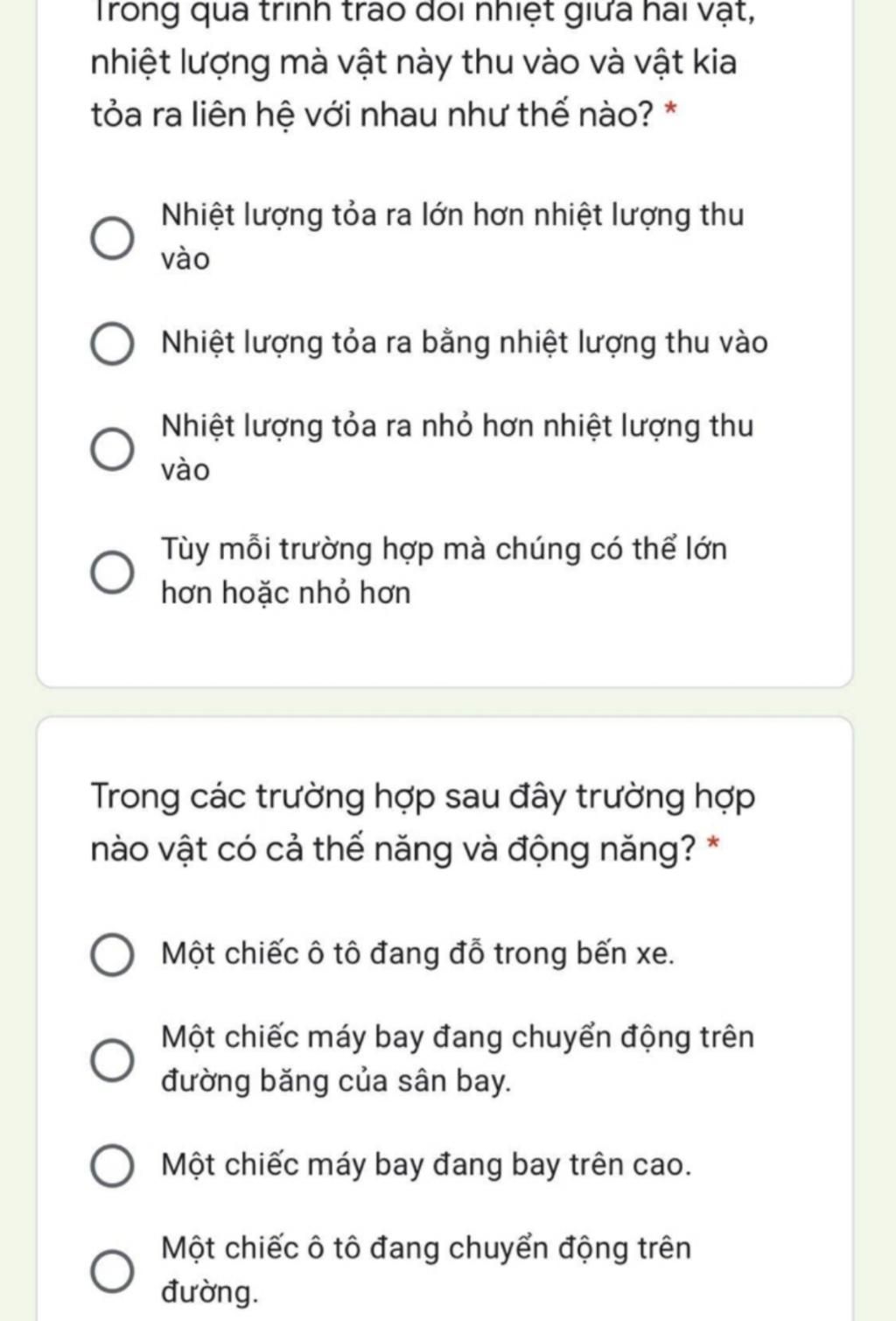Pick radio 'Tùy mỗi trường hợp' option
896x1321 pixels.
coord(113,573)
